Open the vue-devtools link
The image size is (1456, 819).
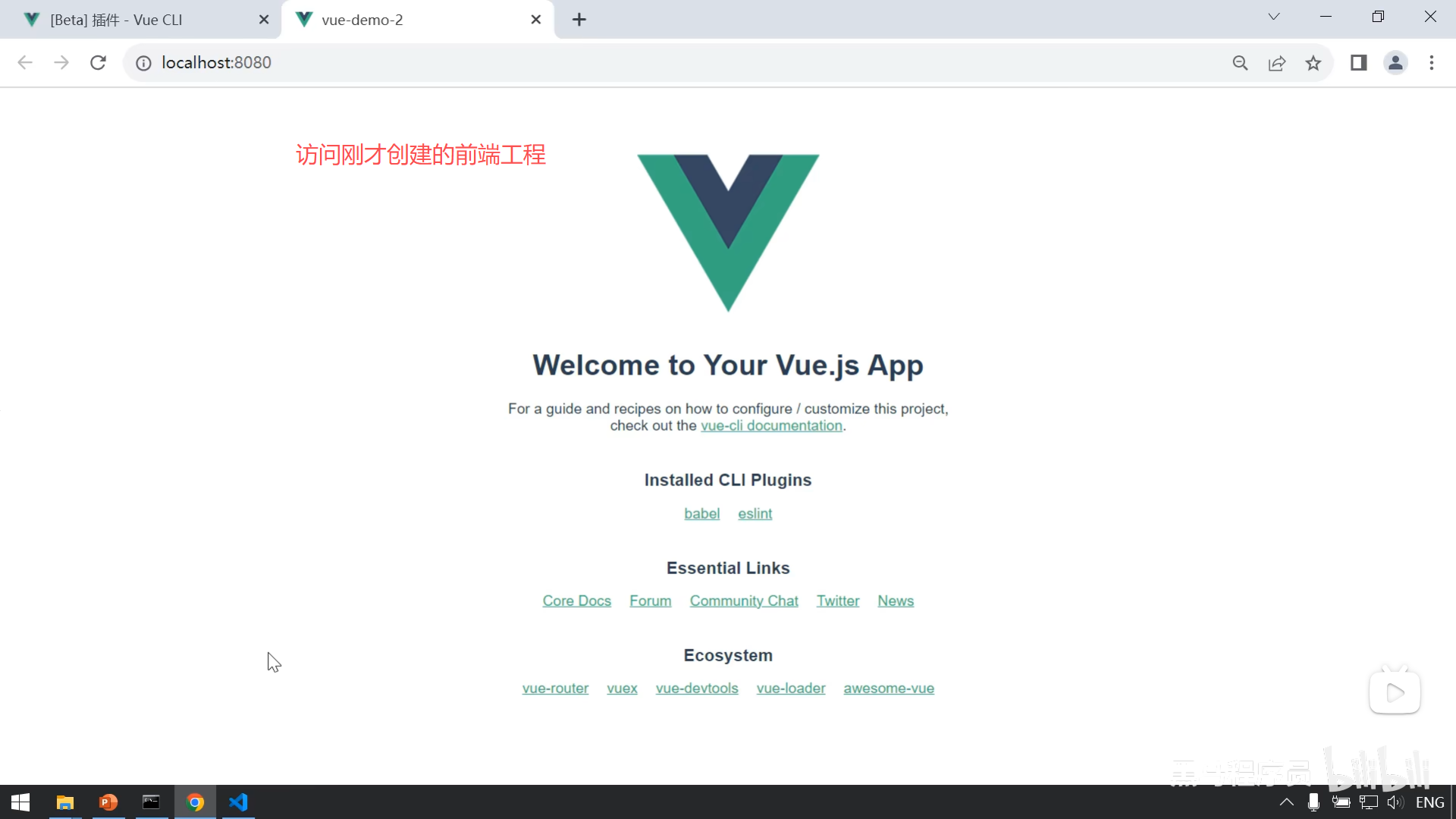coord(696,689)
